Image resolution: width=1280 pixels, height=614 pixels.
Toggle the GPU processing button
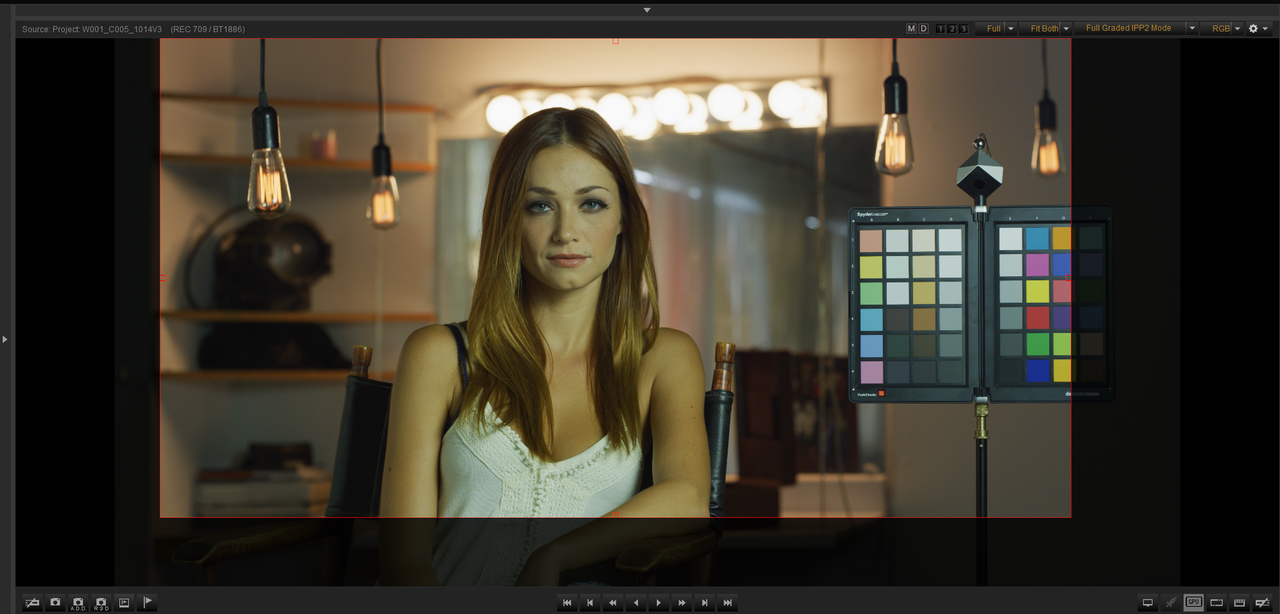[x=1194, y=603]
